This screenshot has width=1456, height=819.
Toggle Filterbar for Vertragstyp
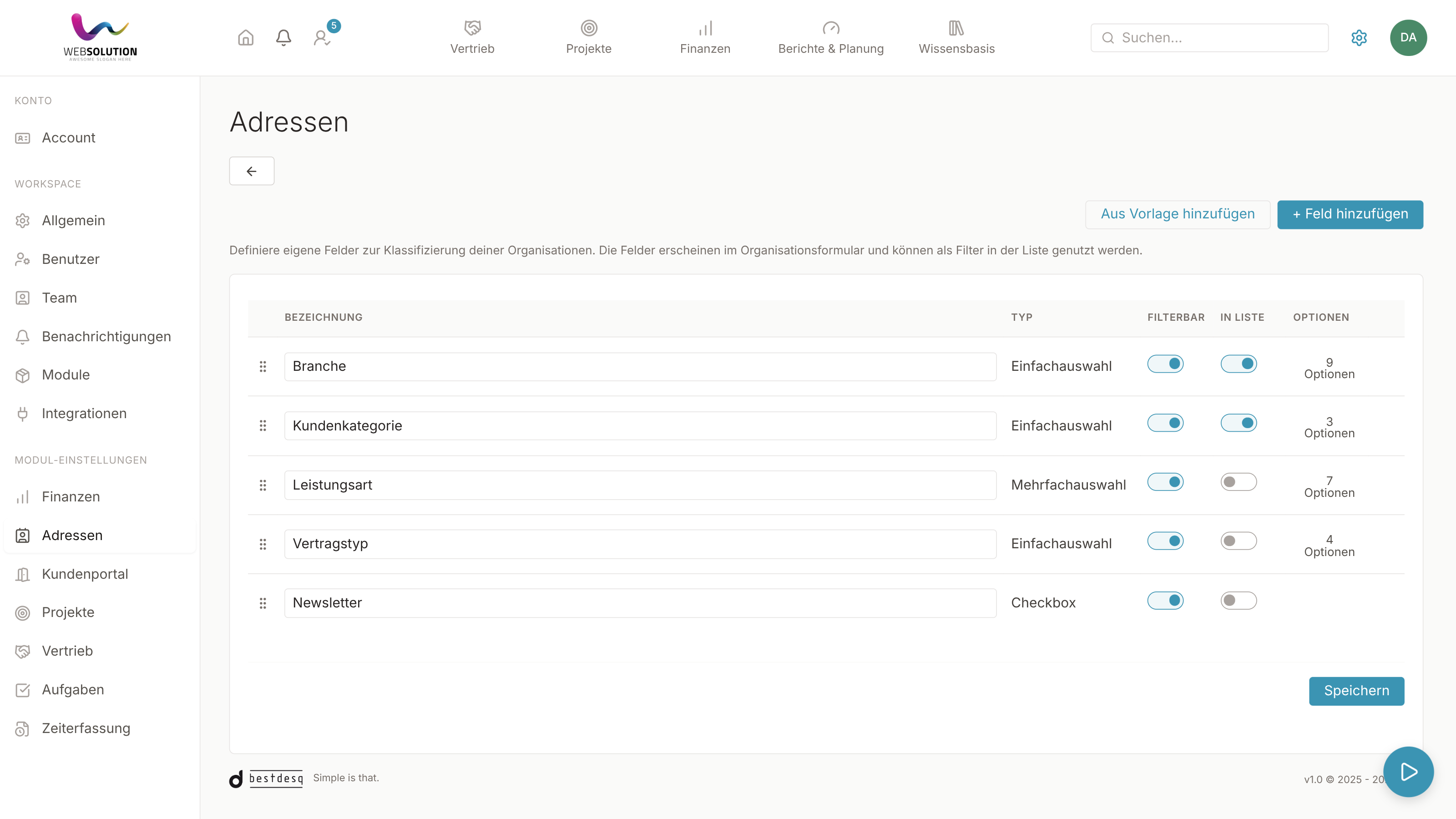1165,541
